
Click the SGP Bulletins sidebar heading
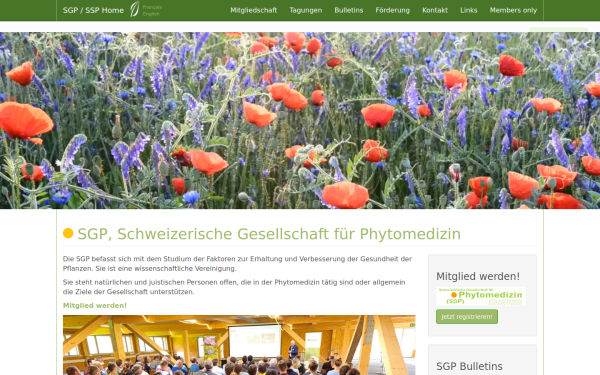click(x=469, y=366)
